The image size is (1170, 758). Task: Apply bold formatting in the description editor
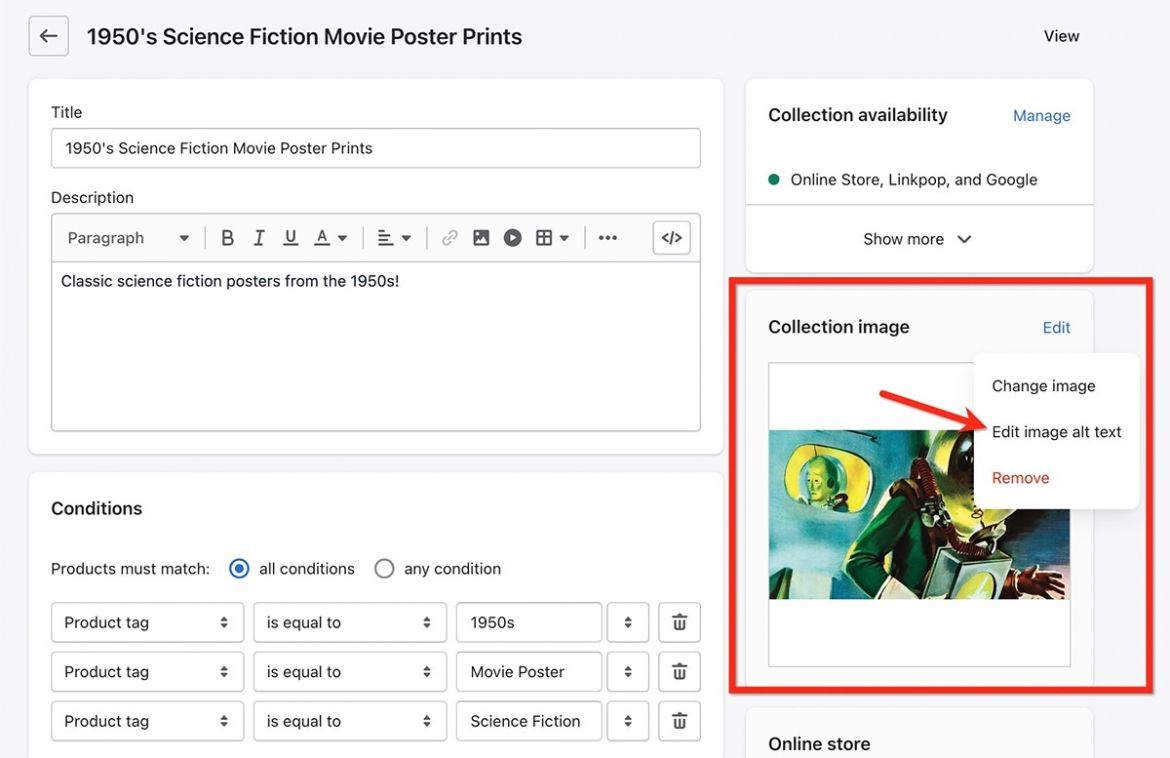227,237
